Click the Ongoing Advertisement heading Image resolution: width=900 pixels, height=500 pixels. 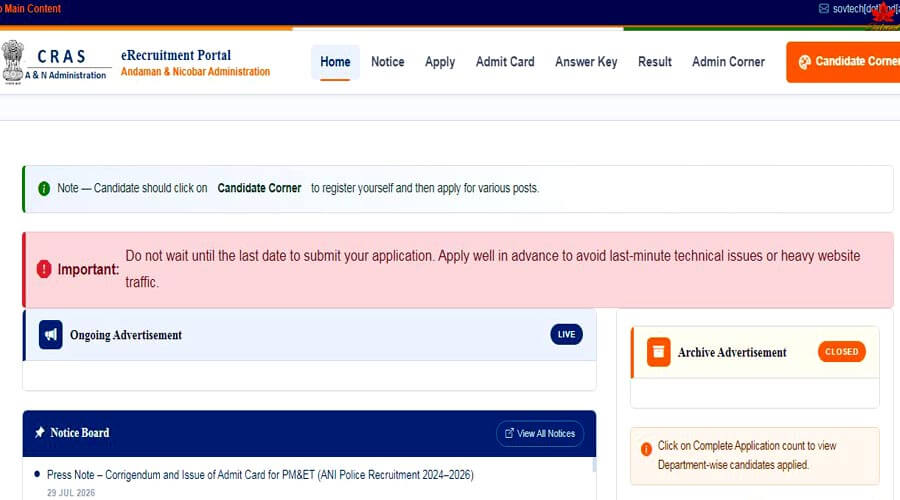click(x=126, y=335)
